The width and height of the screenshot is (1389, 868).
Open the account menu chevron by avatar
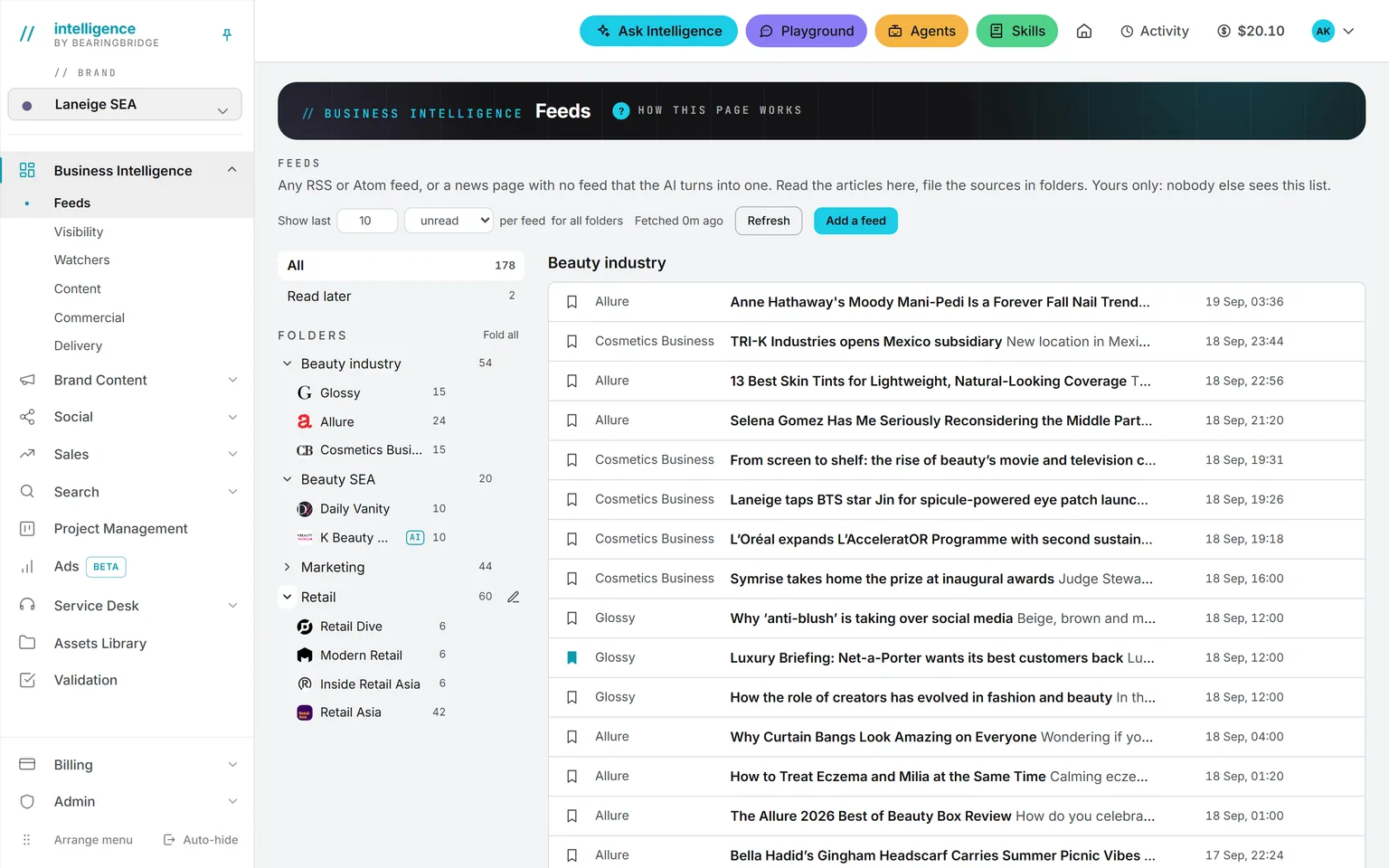[1348, 32]
